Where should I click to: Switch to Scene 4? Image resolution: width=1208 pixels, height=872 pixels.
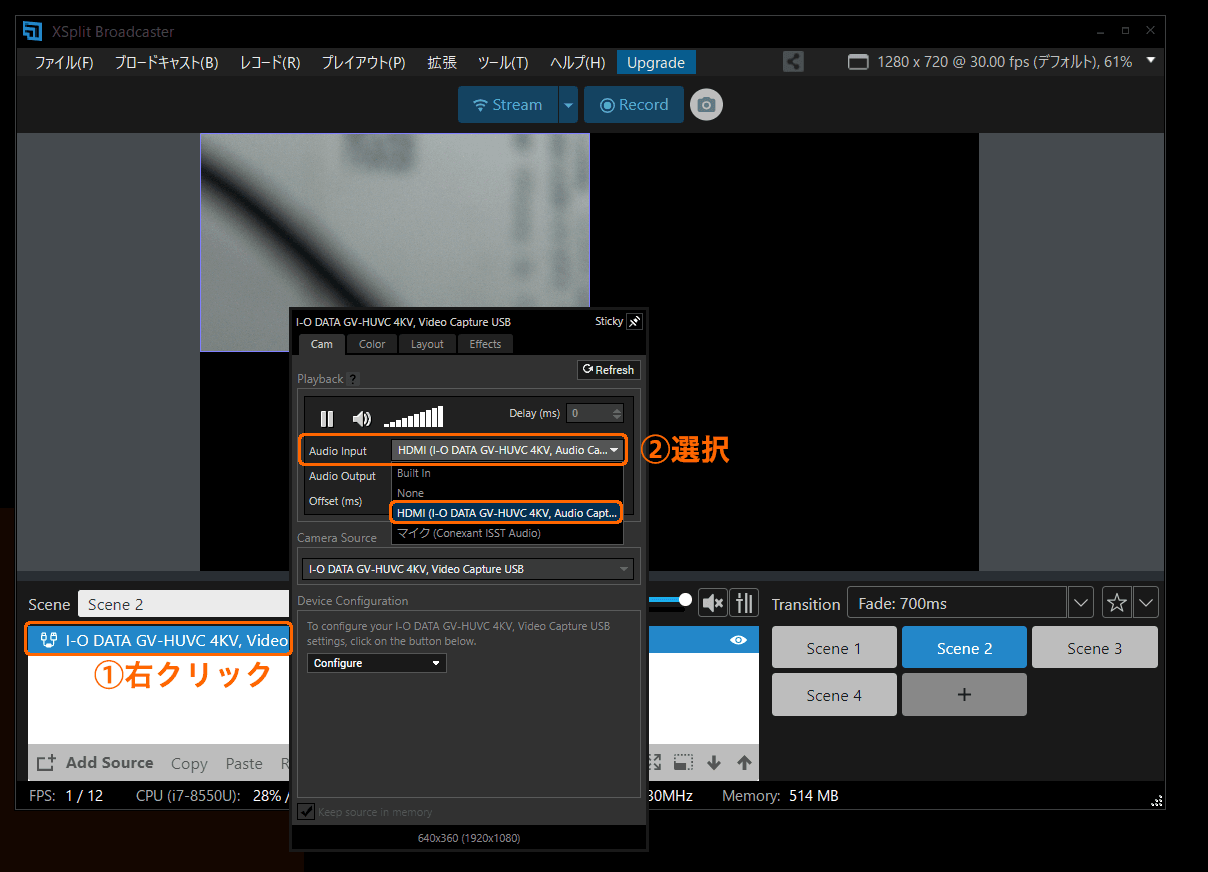[834, 695]
